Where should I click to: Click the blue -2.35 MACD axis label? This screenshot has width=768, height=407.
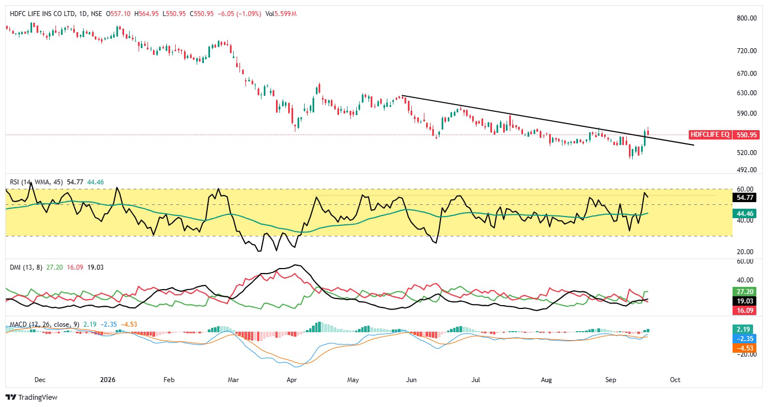(745, 339)
